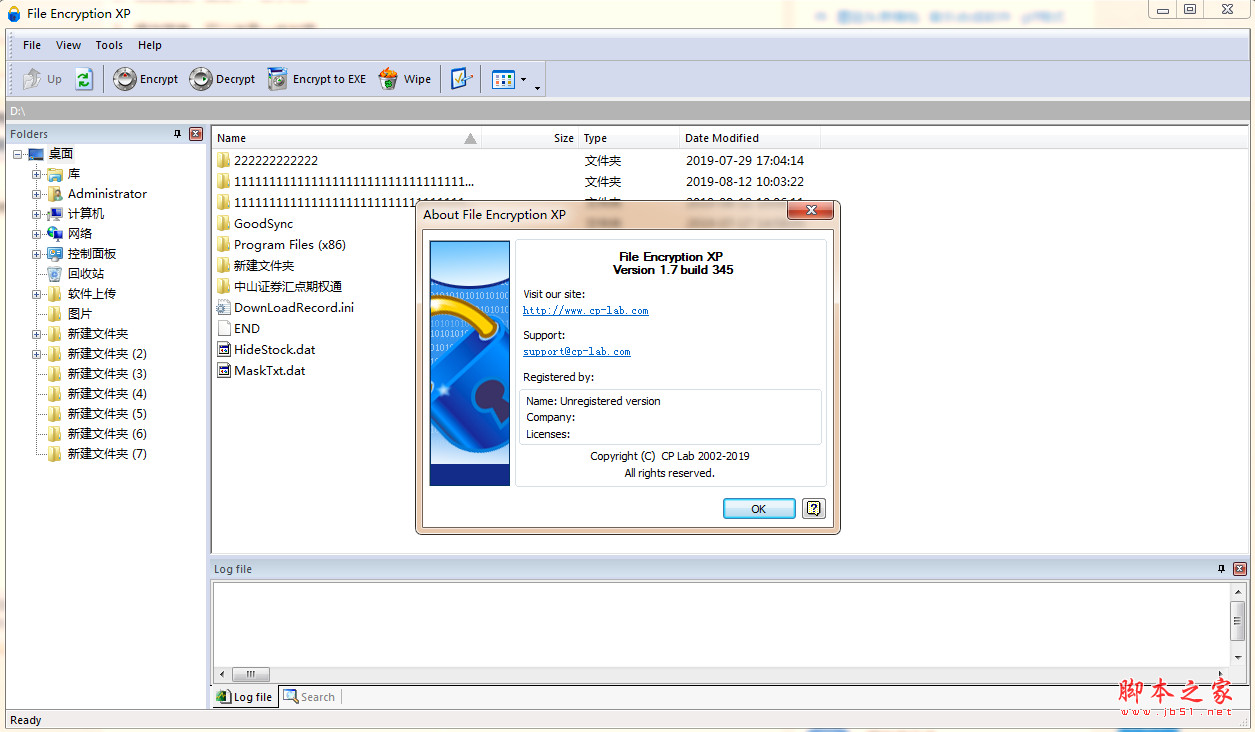Switch to the Log file tab
1255x732 pixels.
point(245,697)
